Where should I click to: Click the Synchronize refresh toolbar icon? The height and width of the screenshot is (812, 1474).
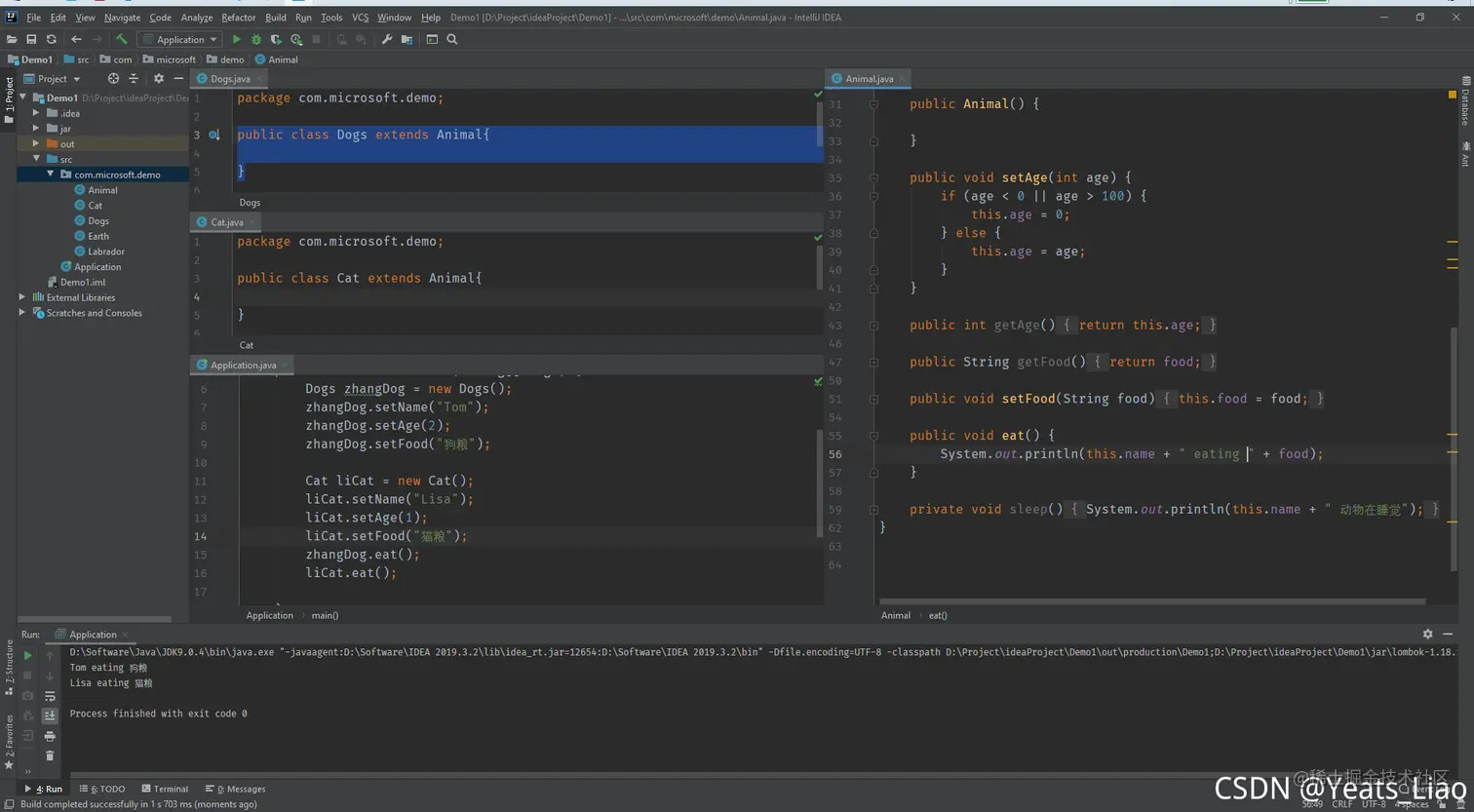point(51,39)
